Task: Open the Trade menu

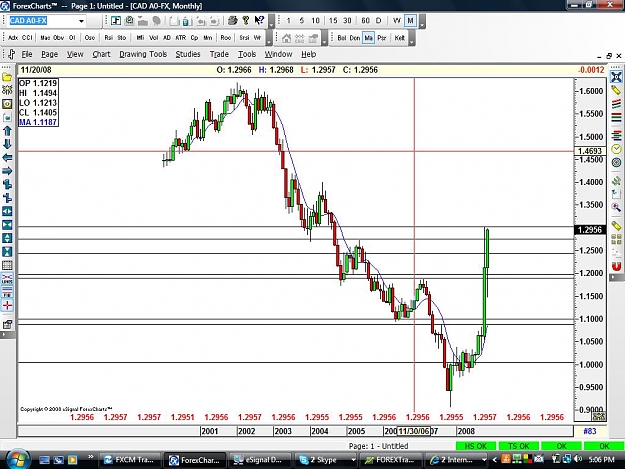Action: pos(219,54)
